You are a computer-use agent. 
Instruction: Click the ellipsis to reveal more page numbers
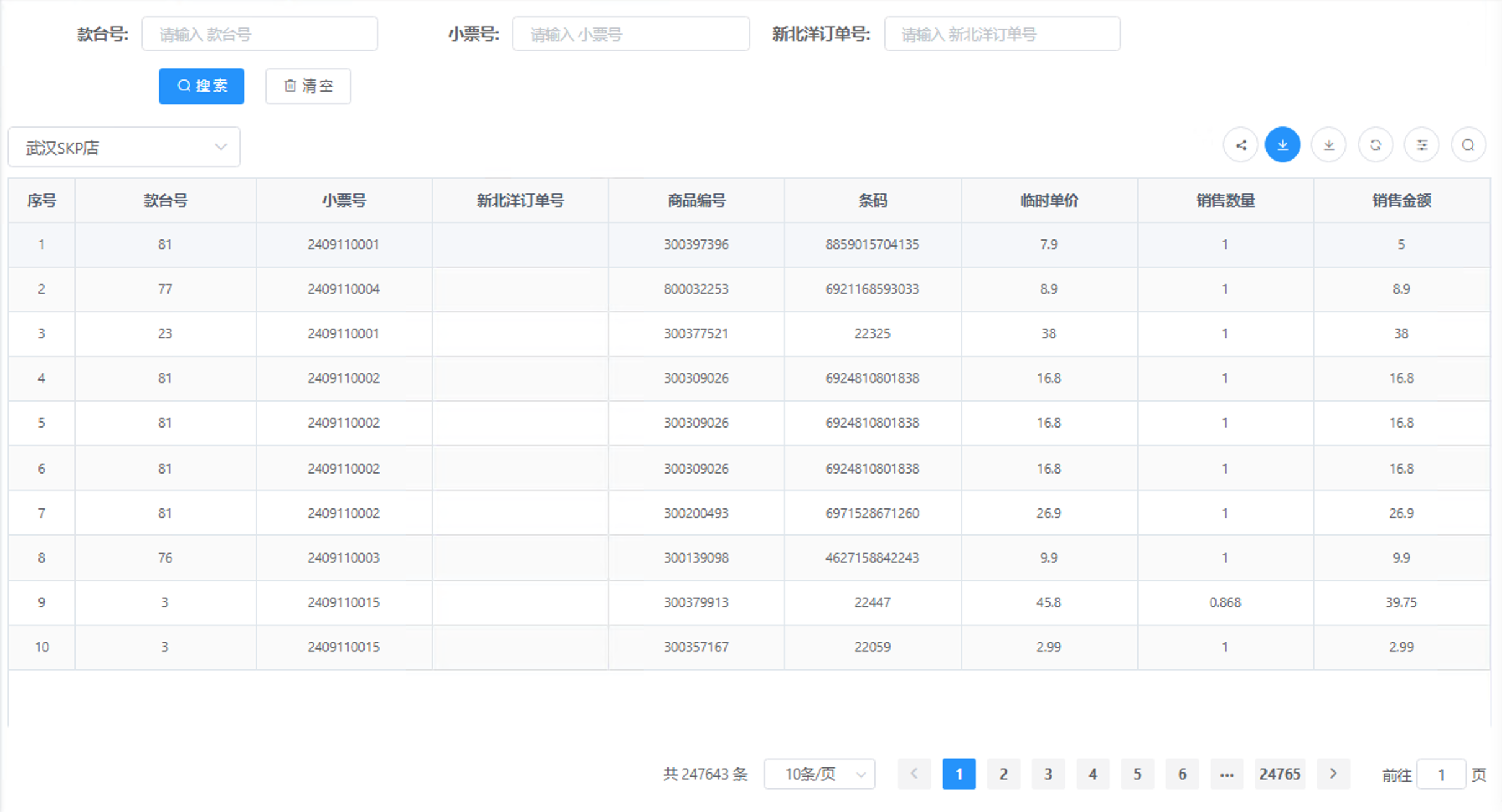(x=1227, y=774)
